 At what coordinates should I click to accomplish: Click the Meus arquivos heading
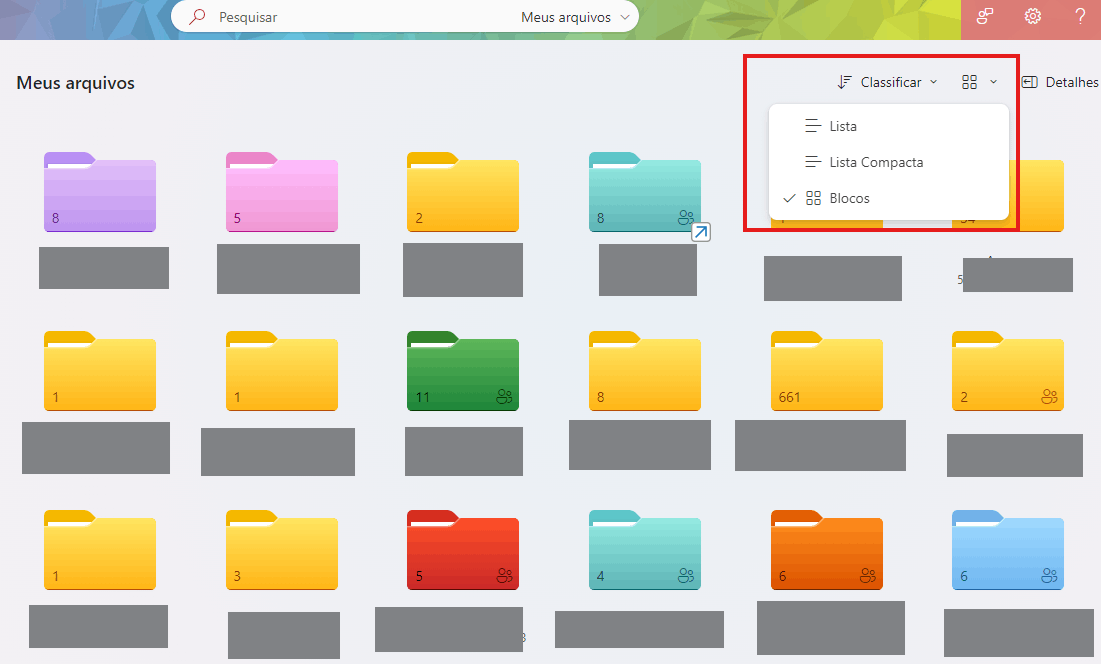75,83
